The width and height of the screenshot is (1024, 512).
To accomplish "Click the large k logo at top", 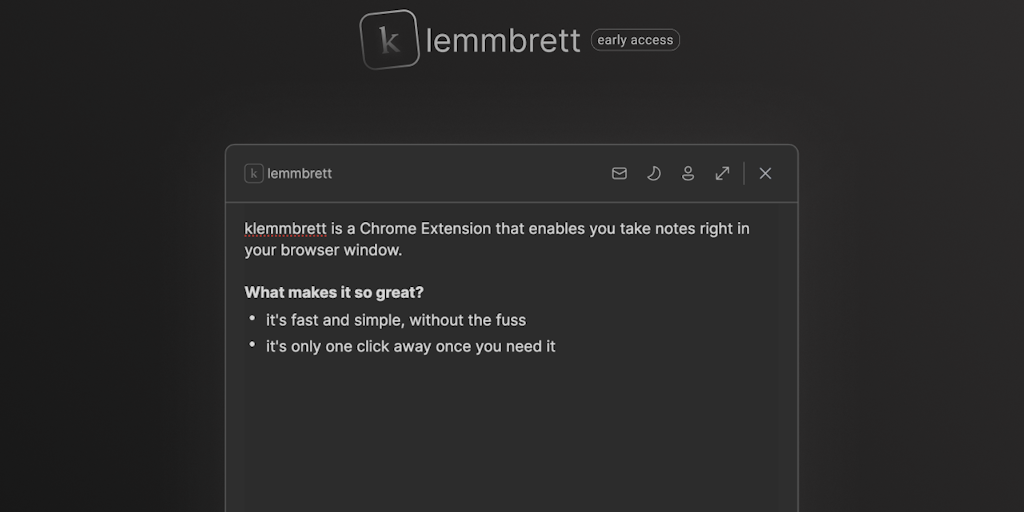I will 389,40.
